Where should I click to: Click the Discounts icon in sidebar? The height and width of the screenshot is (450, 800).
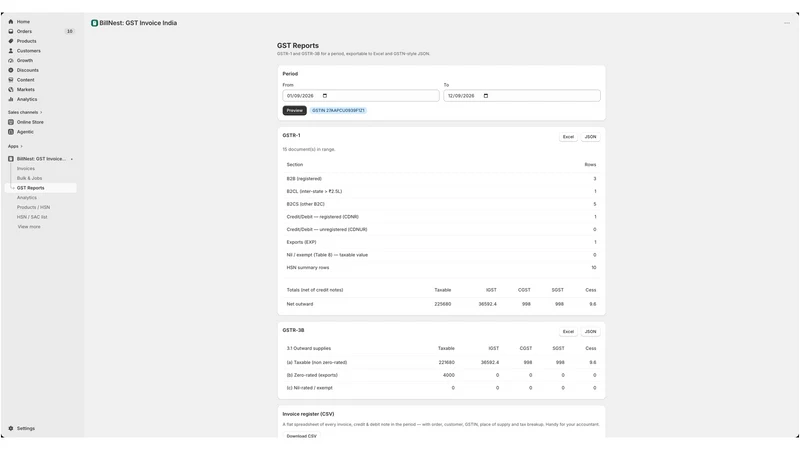11,70
